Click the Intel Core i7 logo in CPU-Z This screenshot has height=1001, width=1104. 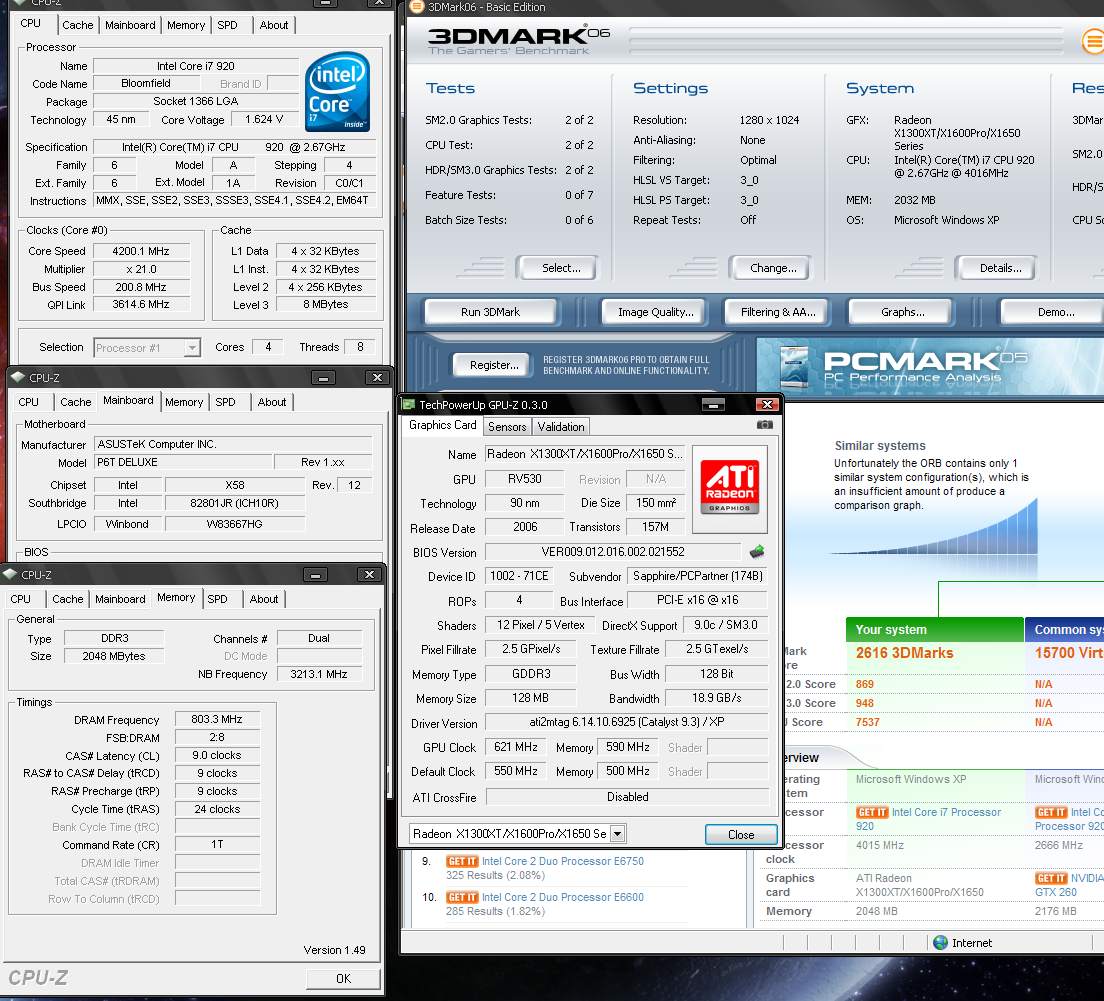[338, 92]
